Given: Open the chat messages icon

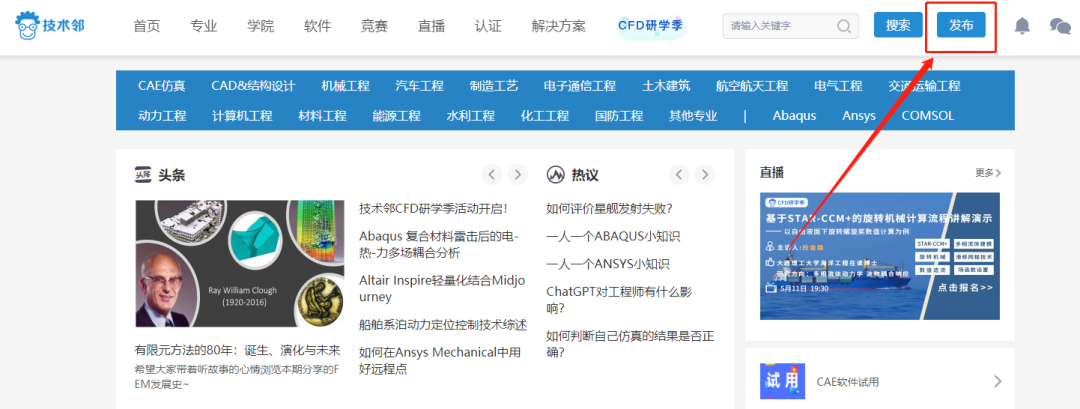Looking at the screenshot, I should (1059, 26).
